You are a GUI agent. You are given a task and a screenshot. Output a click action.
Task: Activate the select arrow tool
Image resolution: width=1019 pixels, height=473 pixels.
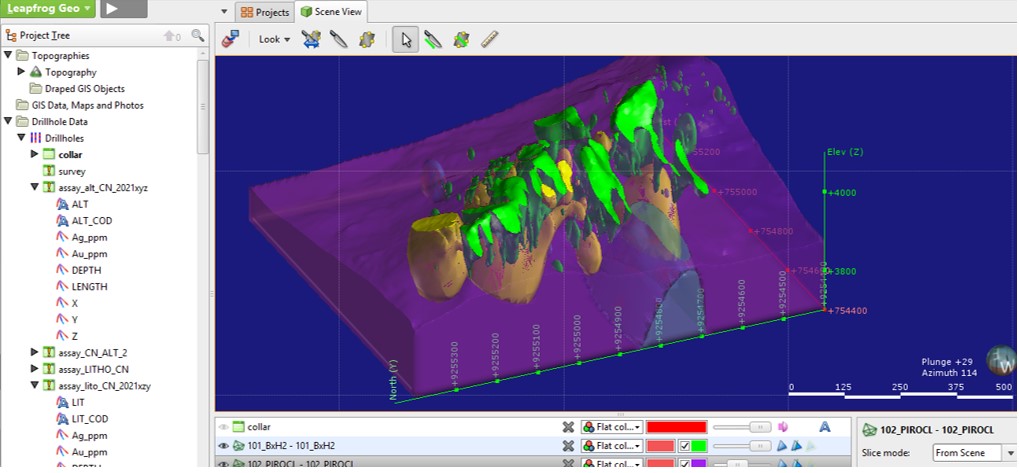tap(405, 39)
